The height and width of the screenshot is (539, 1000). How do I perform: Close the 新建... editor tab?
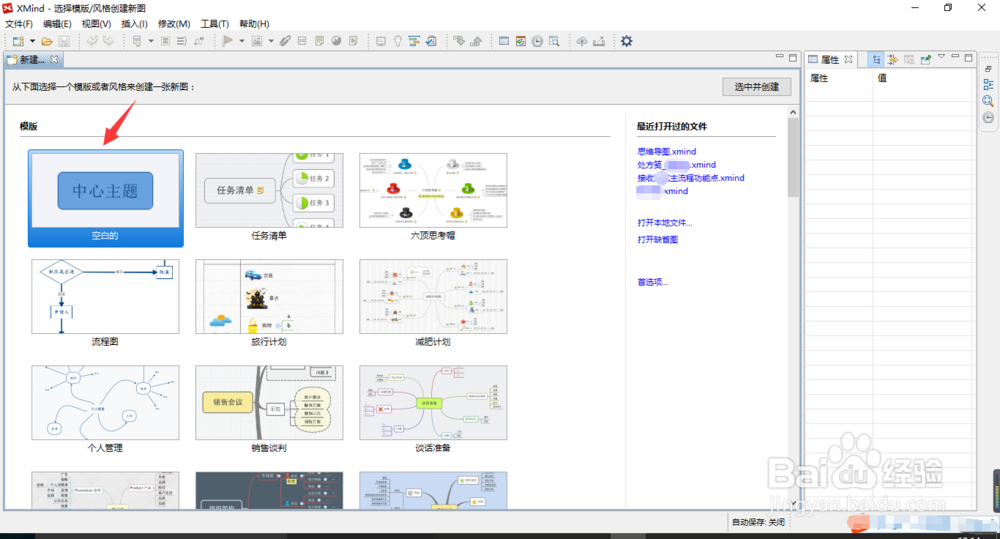(x=54, y=59)
